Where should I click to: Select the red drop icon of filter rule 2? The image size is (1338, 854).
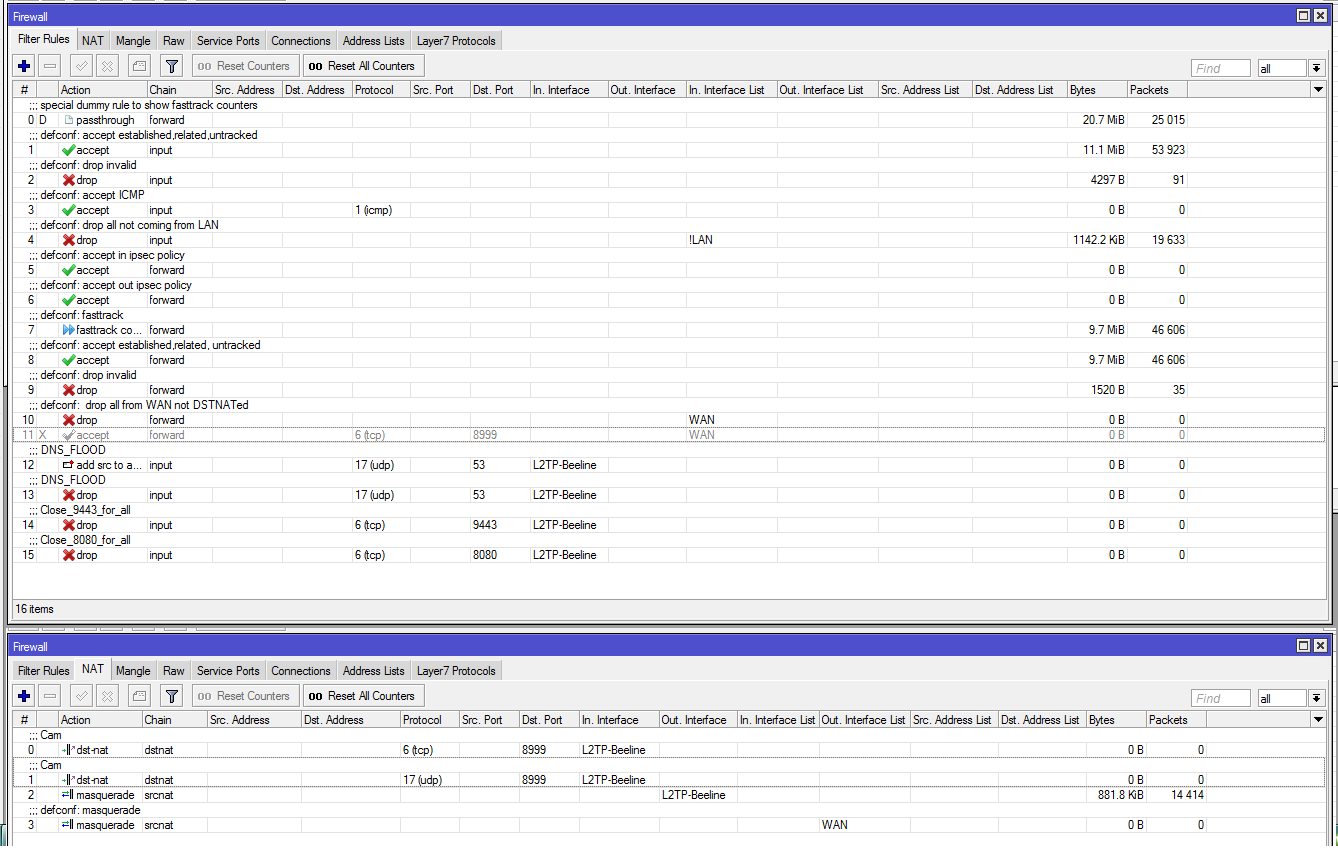68,180
